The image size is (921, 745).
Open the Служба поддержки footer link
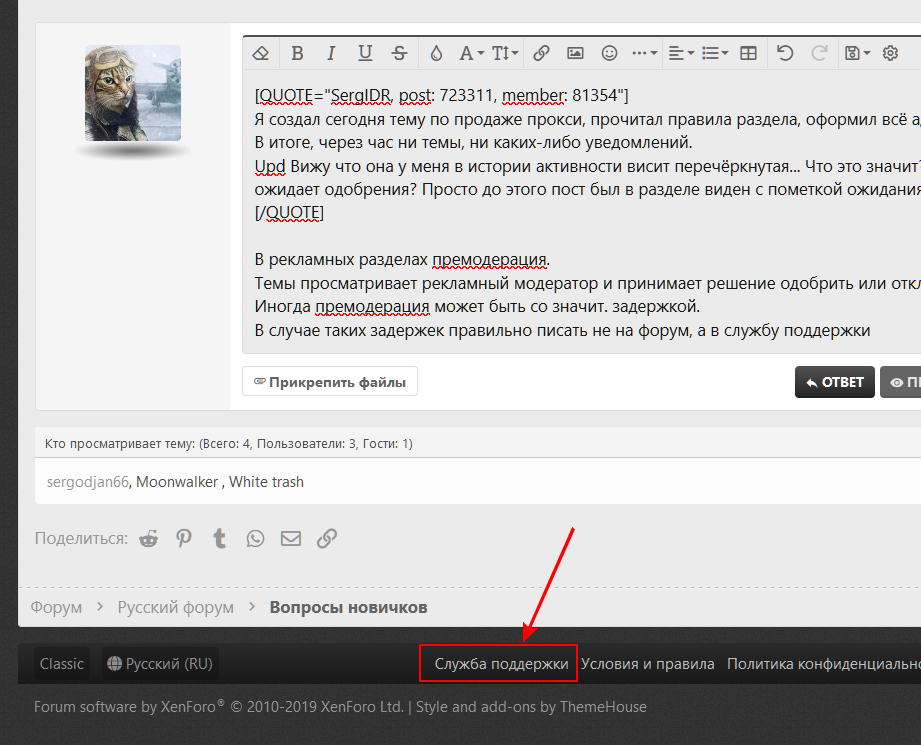501,664
